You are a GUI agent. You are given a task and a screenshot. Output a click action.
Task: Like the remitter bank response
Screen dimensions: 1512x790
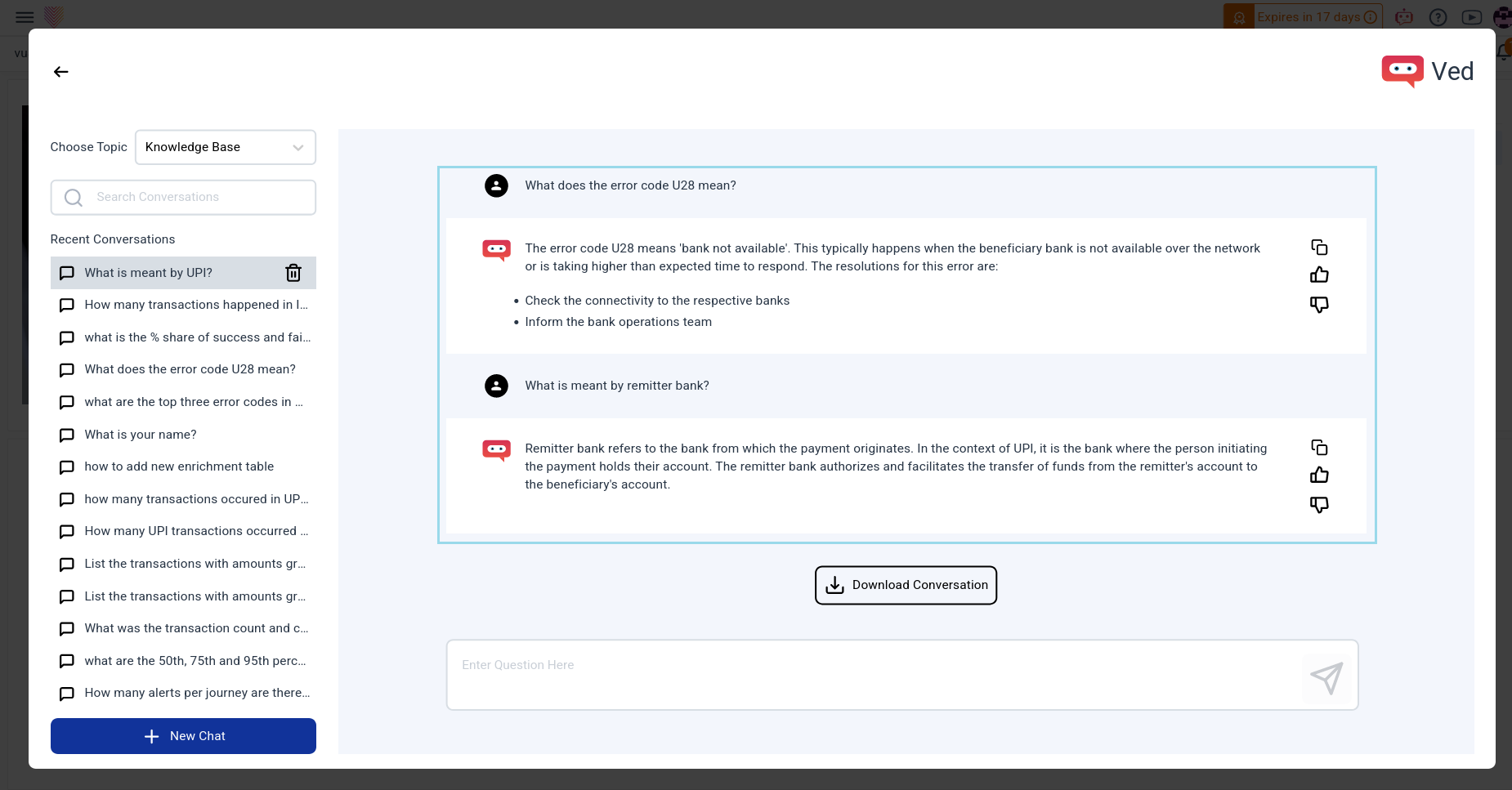(x=1319, y=475)
